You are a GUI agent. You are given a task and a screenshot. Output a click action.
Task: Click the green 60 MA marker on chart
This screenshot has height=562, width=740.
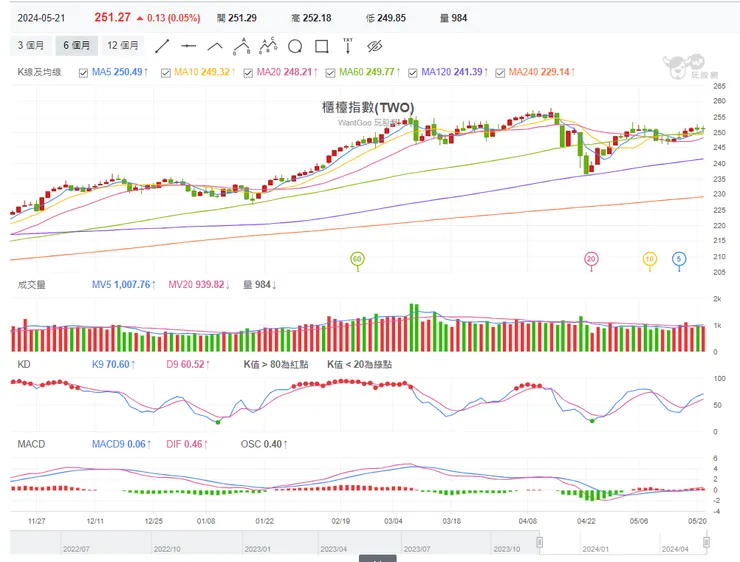tap(357, 260)
